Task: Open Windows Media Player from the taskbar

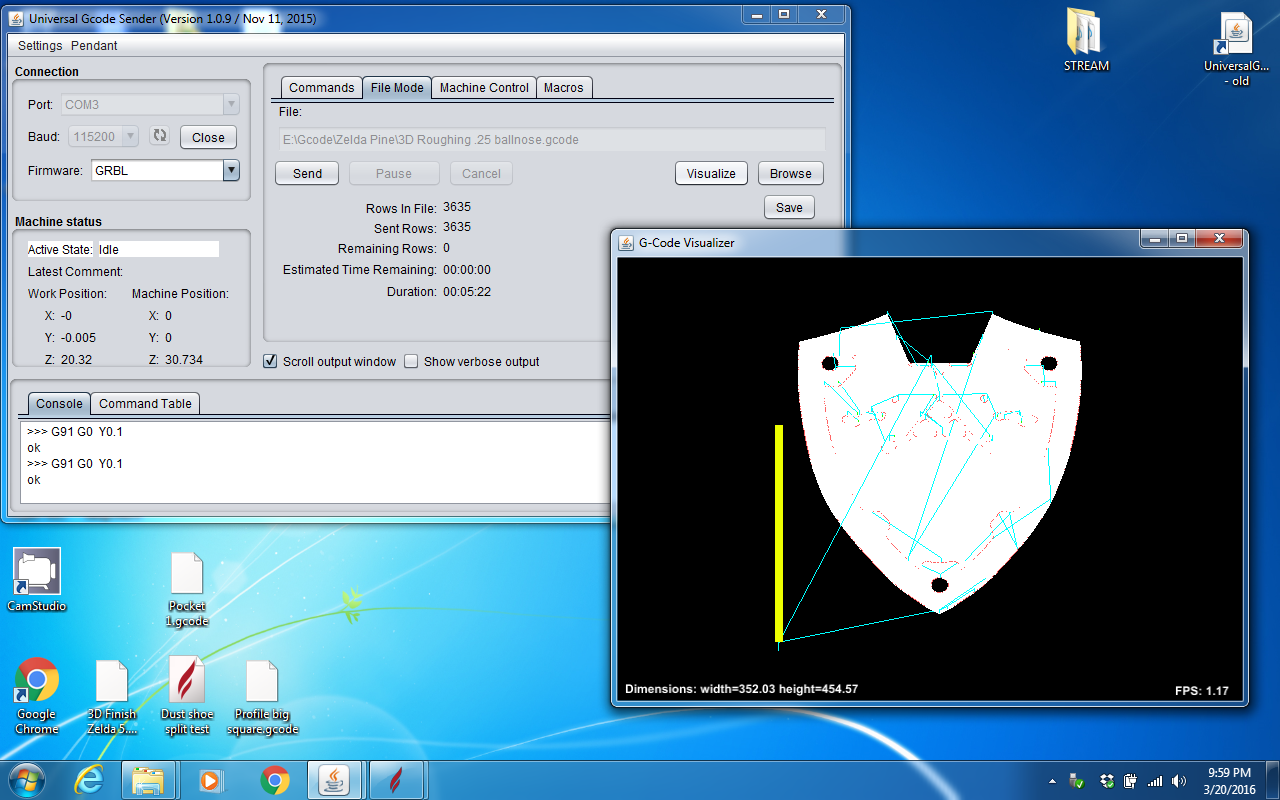Action: [x=210, y=780]
